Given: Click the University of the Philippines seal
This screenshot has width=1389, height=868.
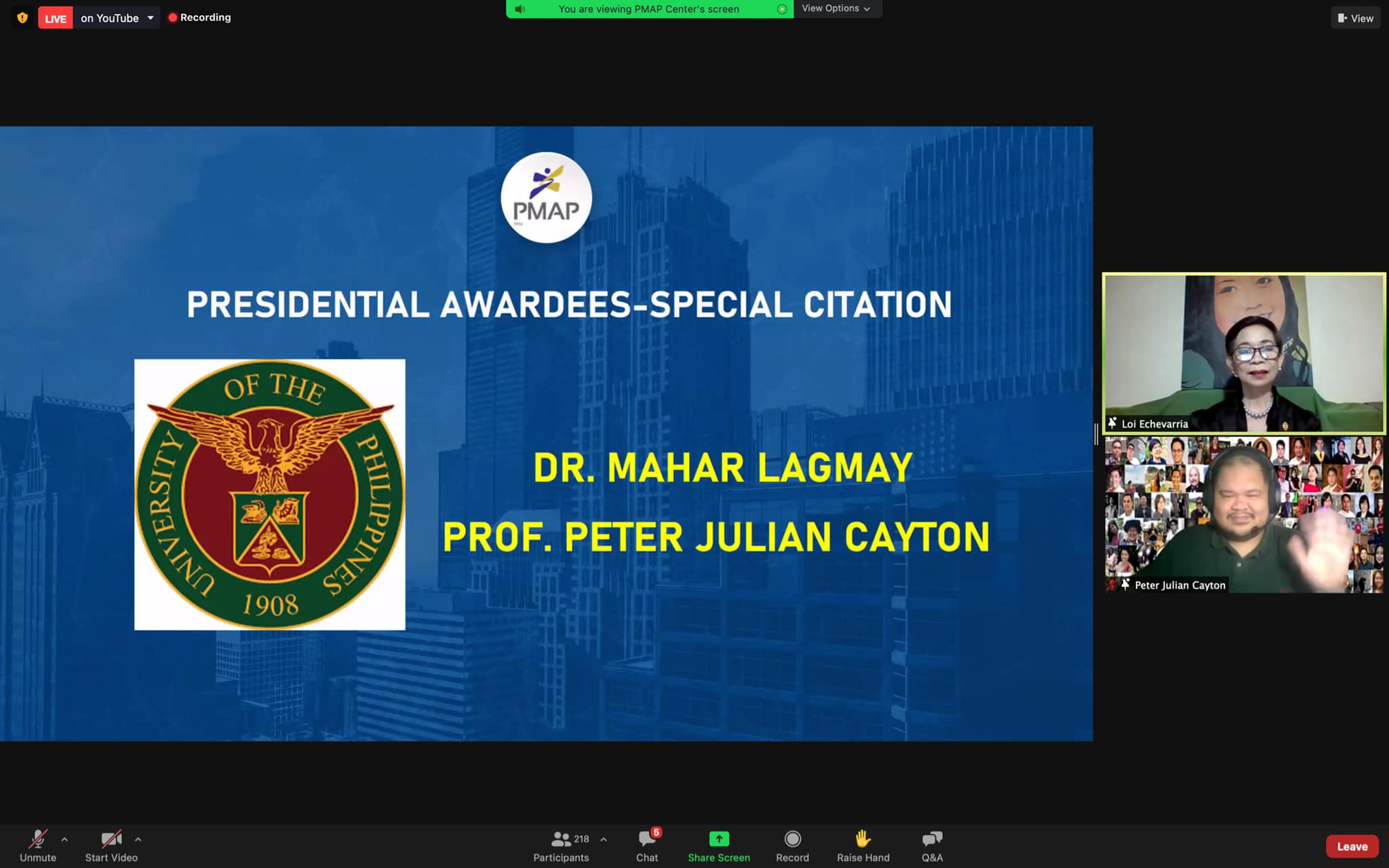Looking at the screenshot, I should click(270, 494).
